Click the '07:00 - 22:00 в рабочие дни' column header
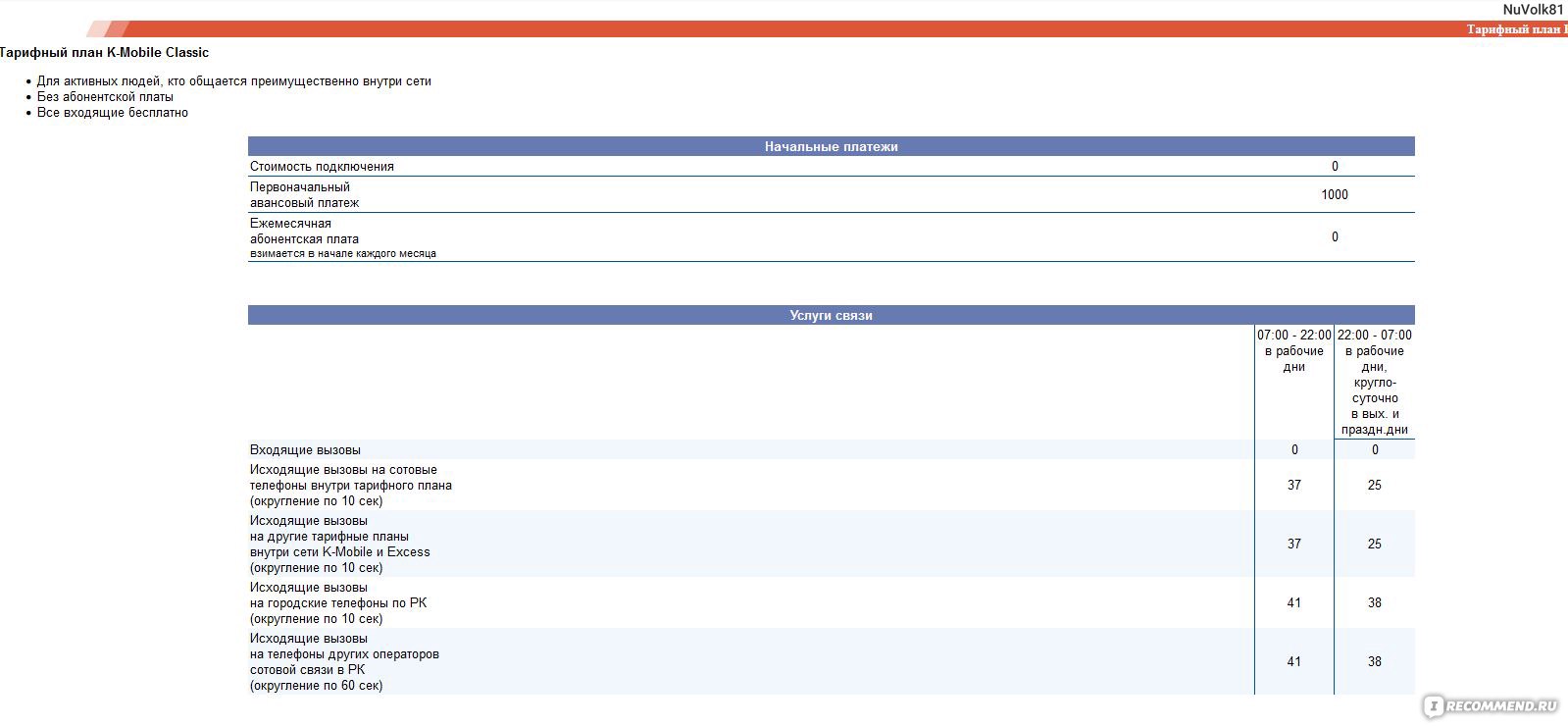 (x=1294, y=351)
